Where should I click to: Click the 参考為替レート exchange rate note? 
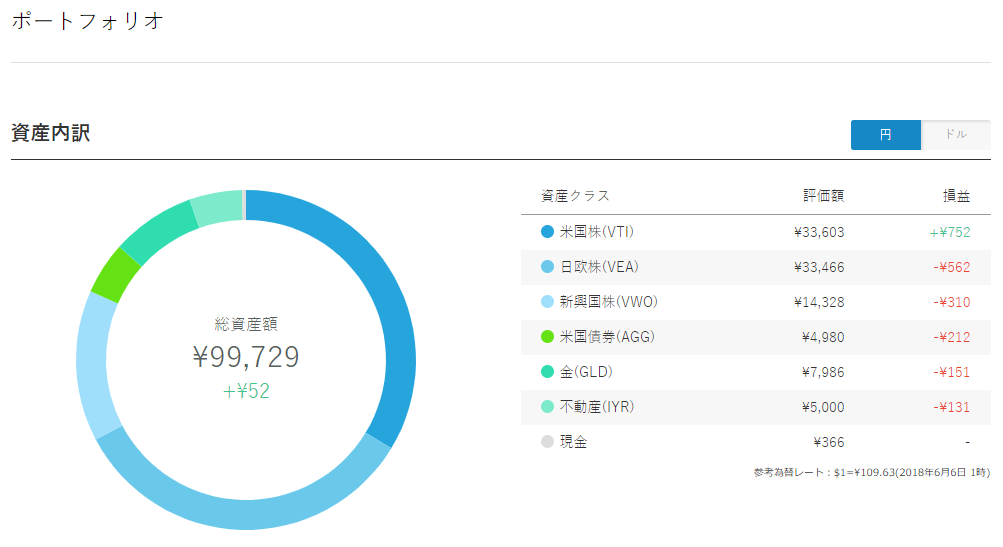871,473
